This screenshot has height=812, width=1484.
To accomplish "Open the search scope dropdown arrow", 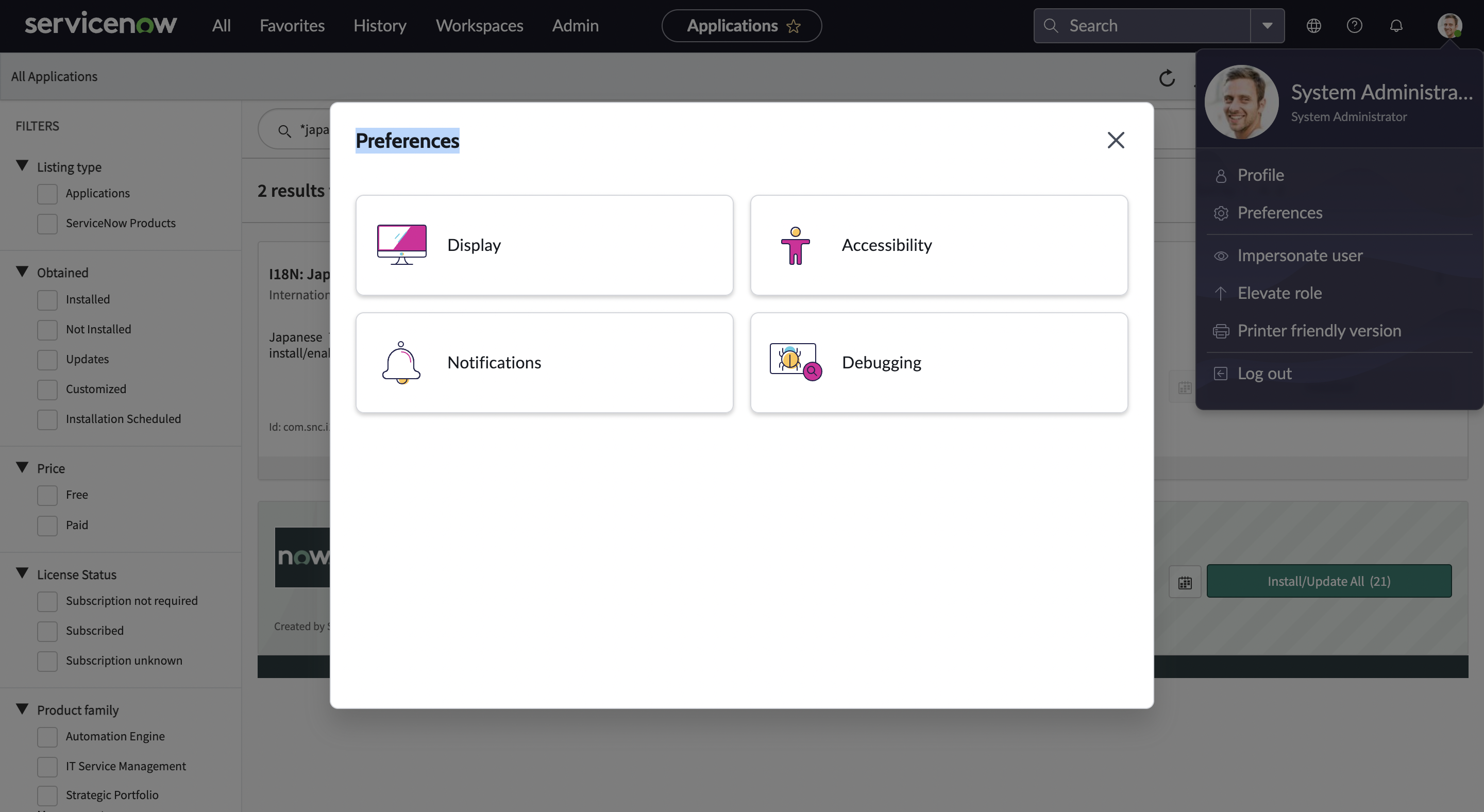I will coord(1267,26).
